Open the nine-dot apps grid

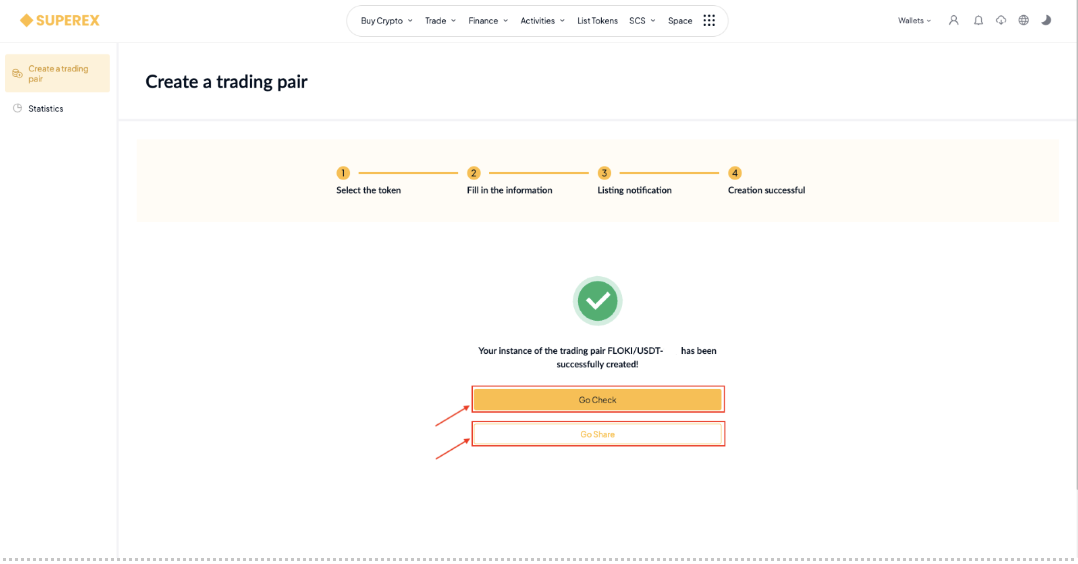pyautogui.click(x=709, y=21)
